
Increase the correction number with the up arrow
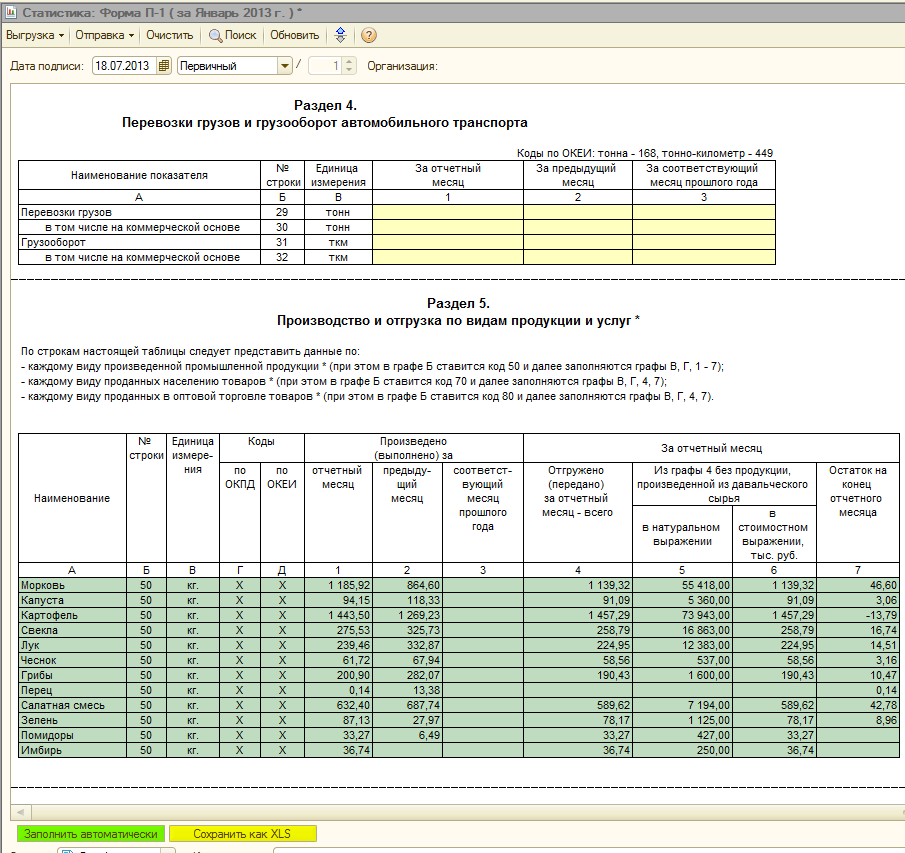click(349, 62)
